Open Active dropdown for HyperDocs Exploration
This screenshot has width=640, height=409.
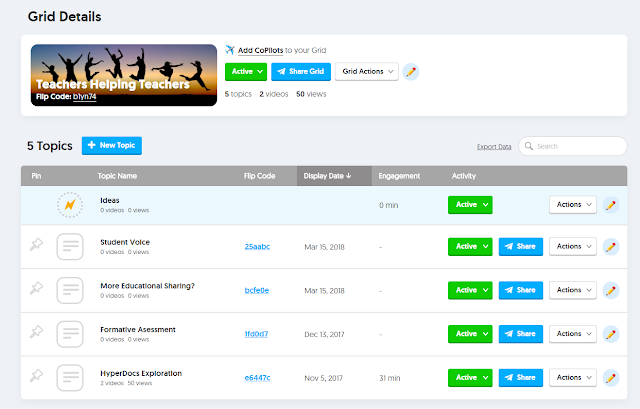(x=470, y=378)
